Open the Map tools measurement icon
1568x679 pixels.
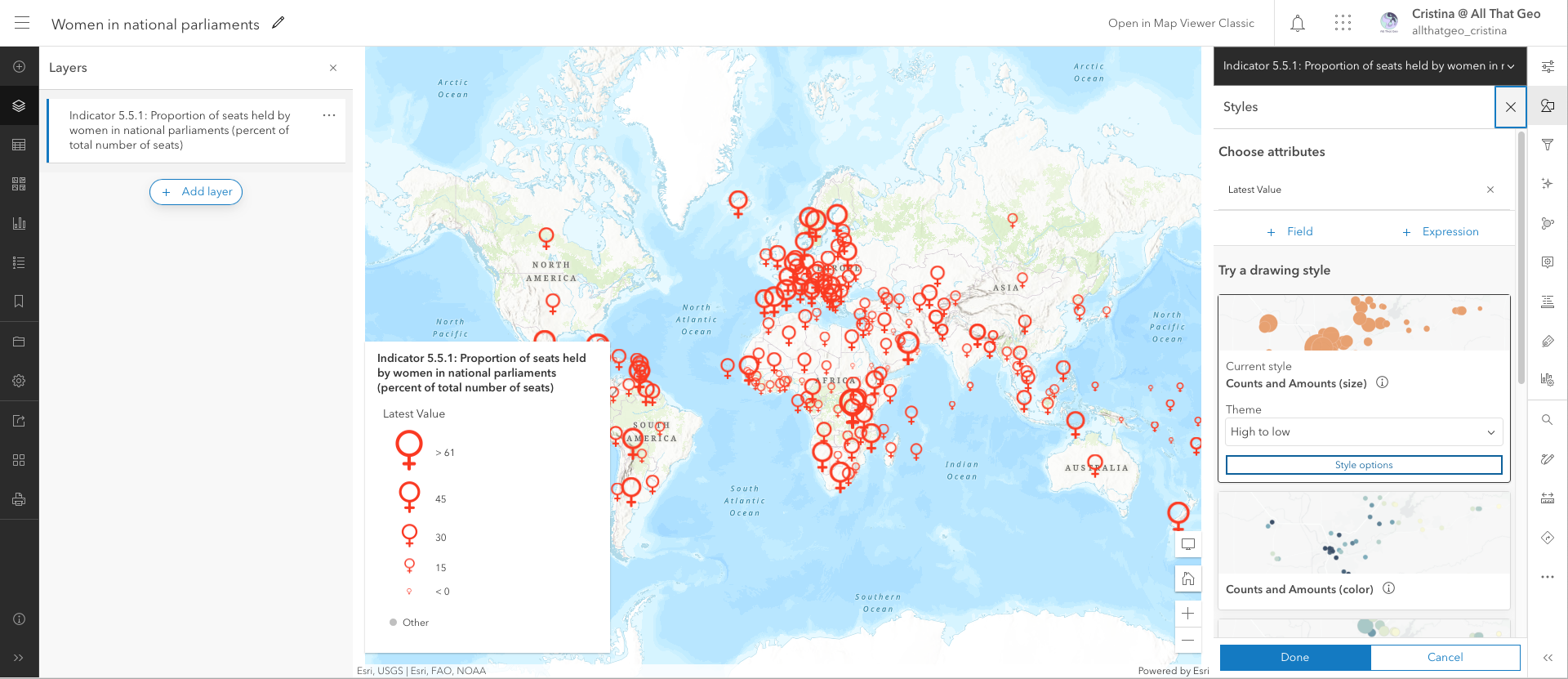click(1548, 498)
